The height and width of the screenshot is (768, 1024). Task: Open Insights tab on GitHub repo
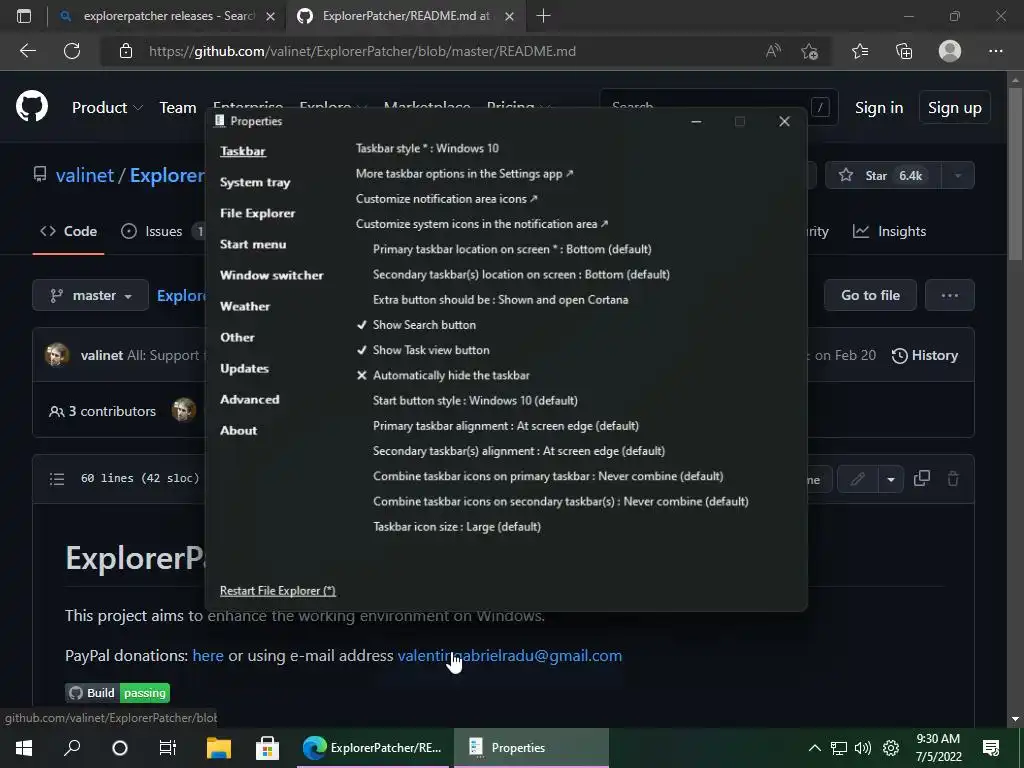889,231
